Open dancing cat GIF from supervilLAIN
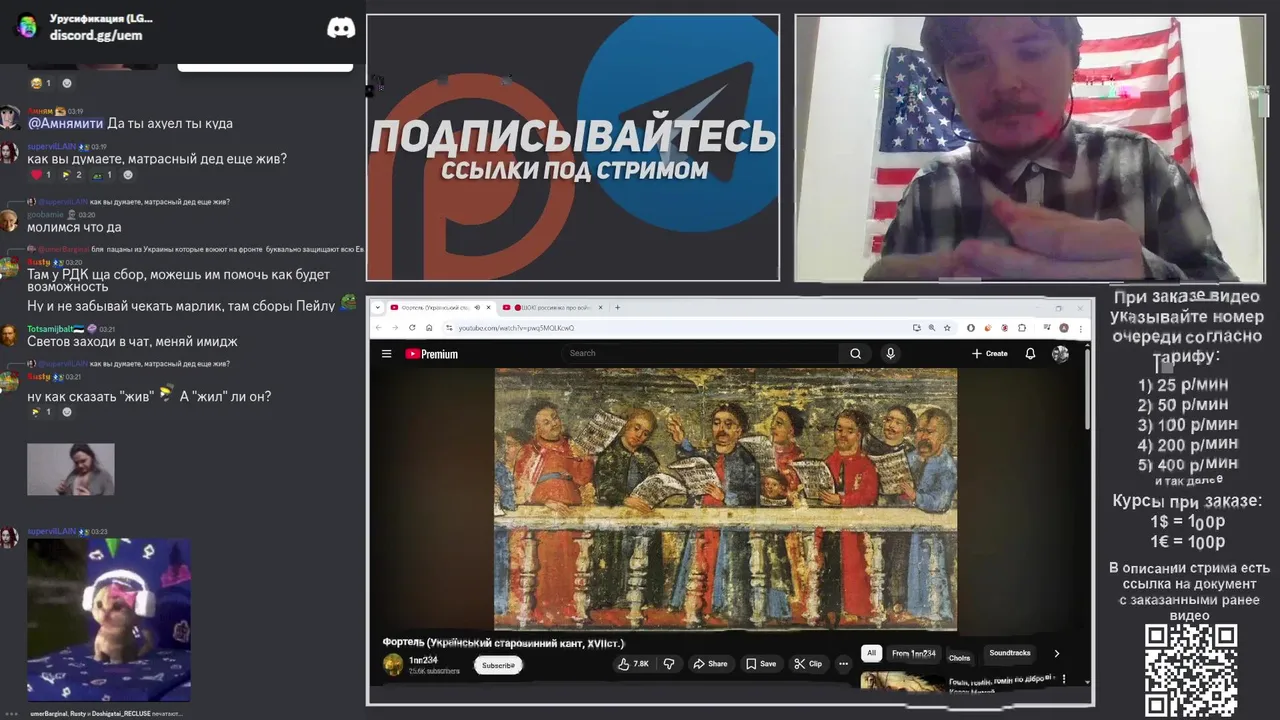Viewport: 1280px width, 720px height. [109, 620]
